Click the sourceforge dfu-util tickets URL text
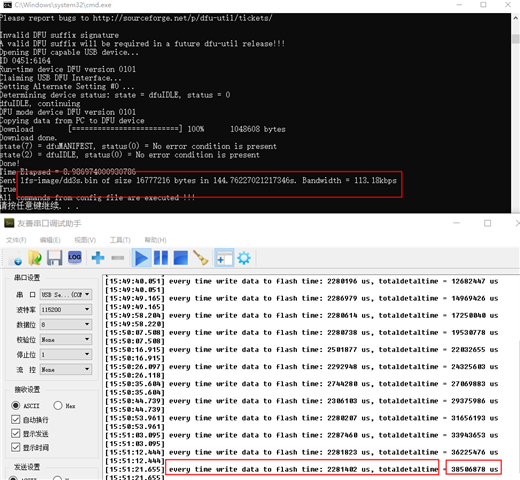 tap(182, 18)
